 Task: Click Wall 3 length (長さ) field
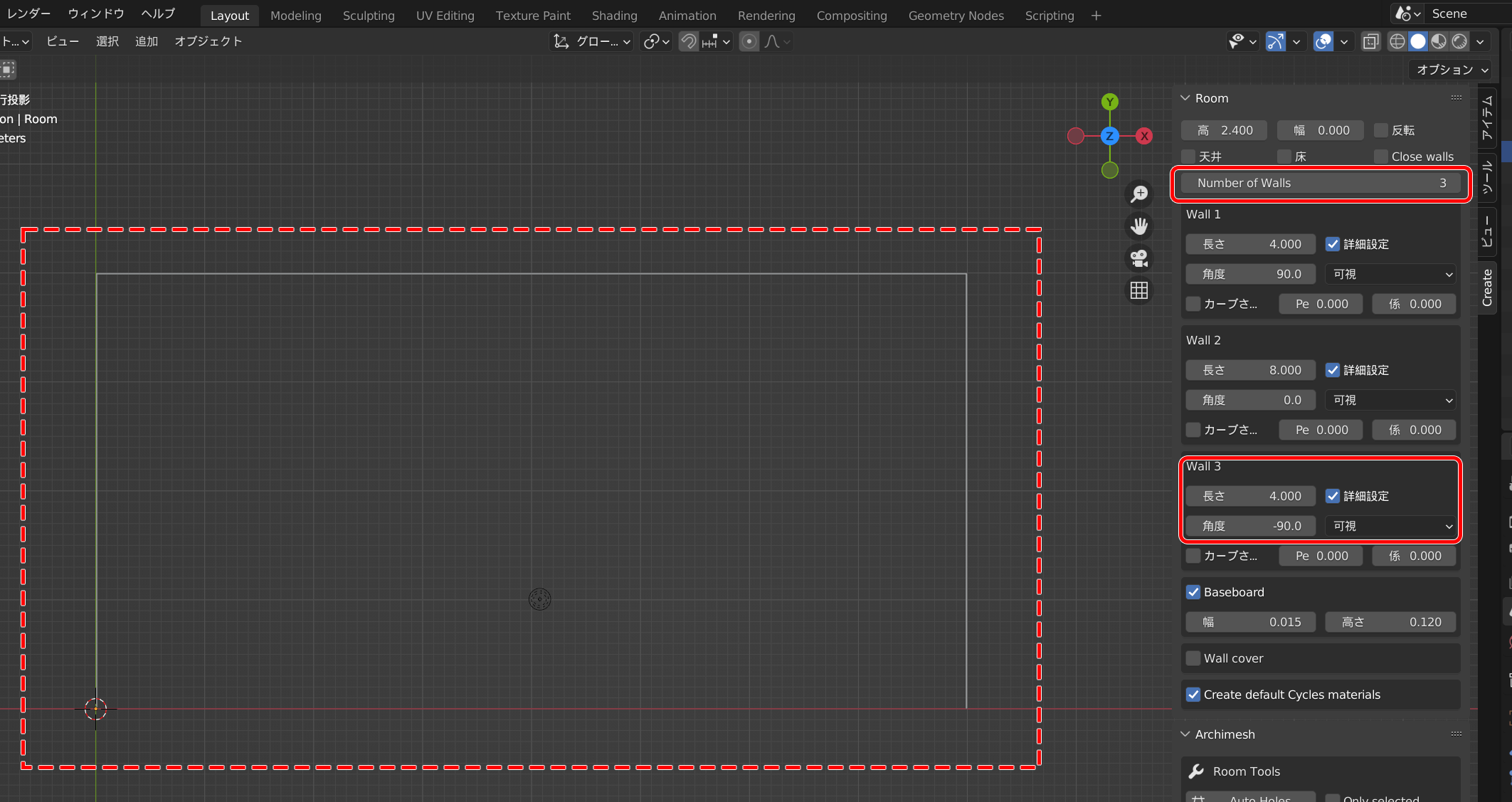pos(1250,496)
